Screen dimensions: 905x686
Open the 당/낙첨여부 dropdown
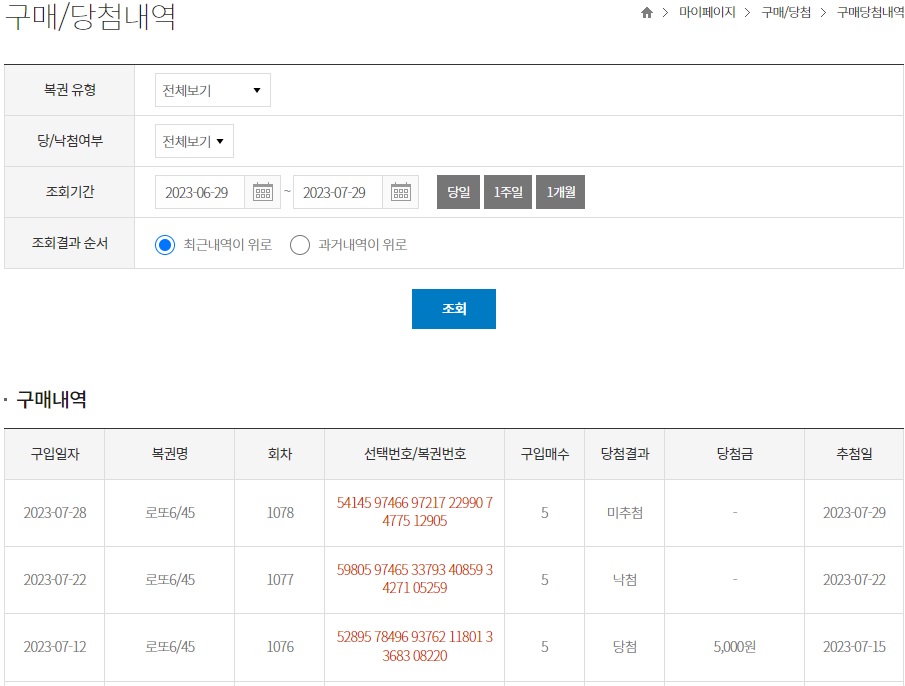point(193,140)
